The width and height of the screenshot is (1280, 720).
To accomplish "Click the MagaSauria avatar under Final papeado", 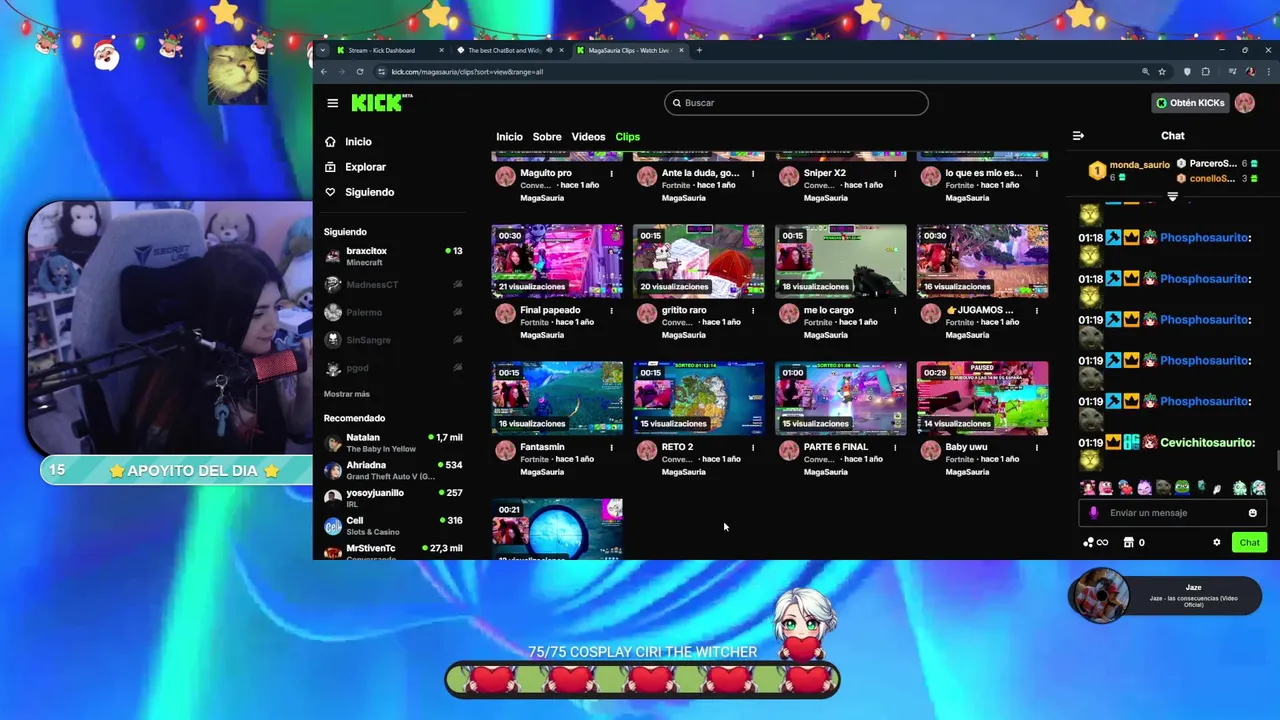I will (x=505, y=314).
